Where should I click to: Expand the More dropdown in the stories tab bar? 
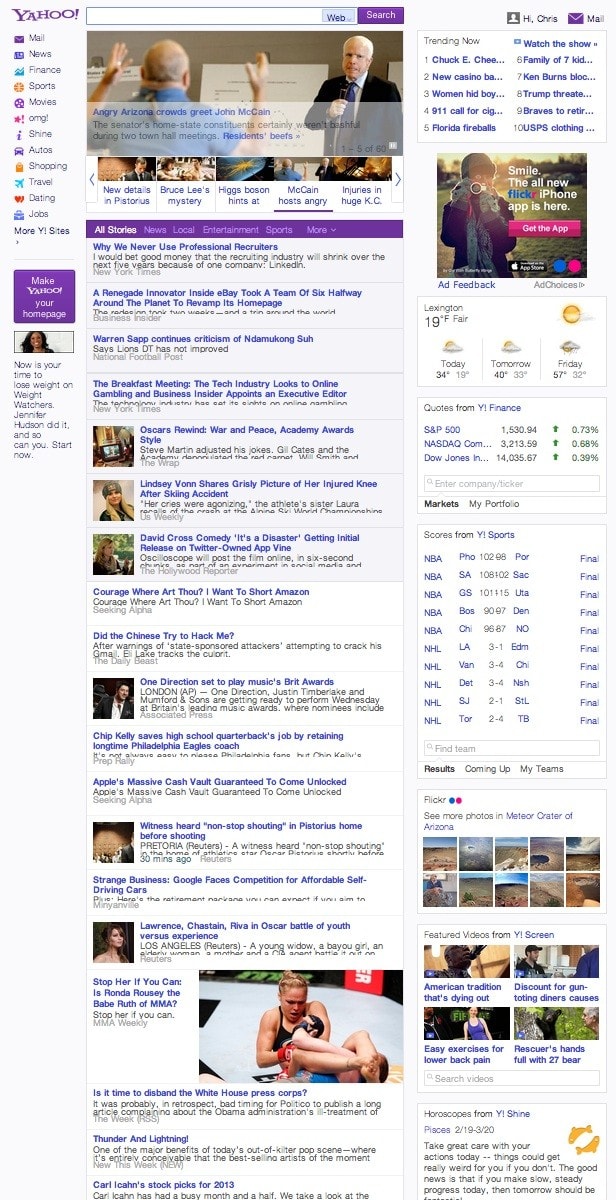click(320, 230)
